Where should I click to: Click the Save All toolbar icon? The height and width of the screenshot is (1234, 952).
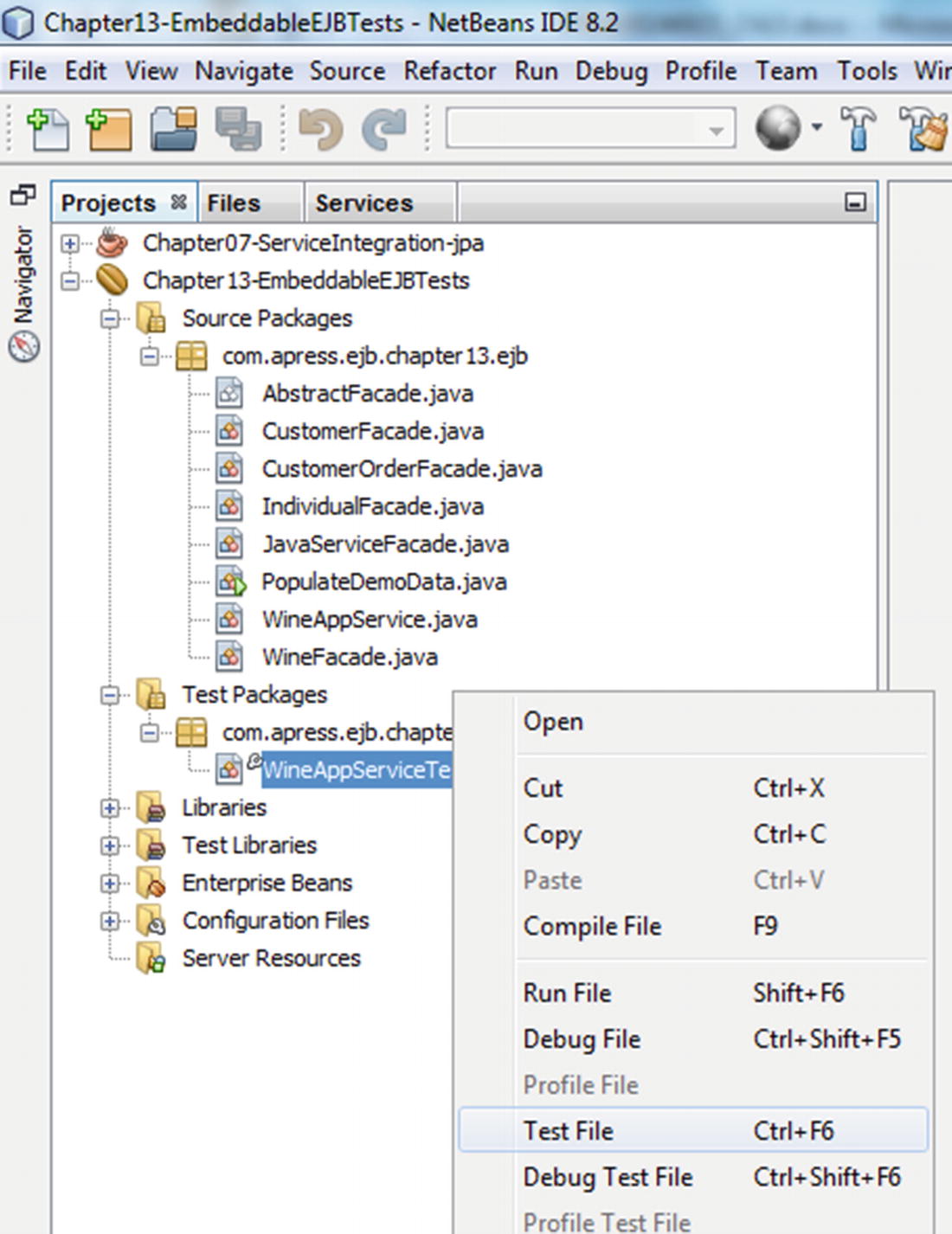click(x=238, y=128)
